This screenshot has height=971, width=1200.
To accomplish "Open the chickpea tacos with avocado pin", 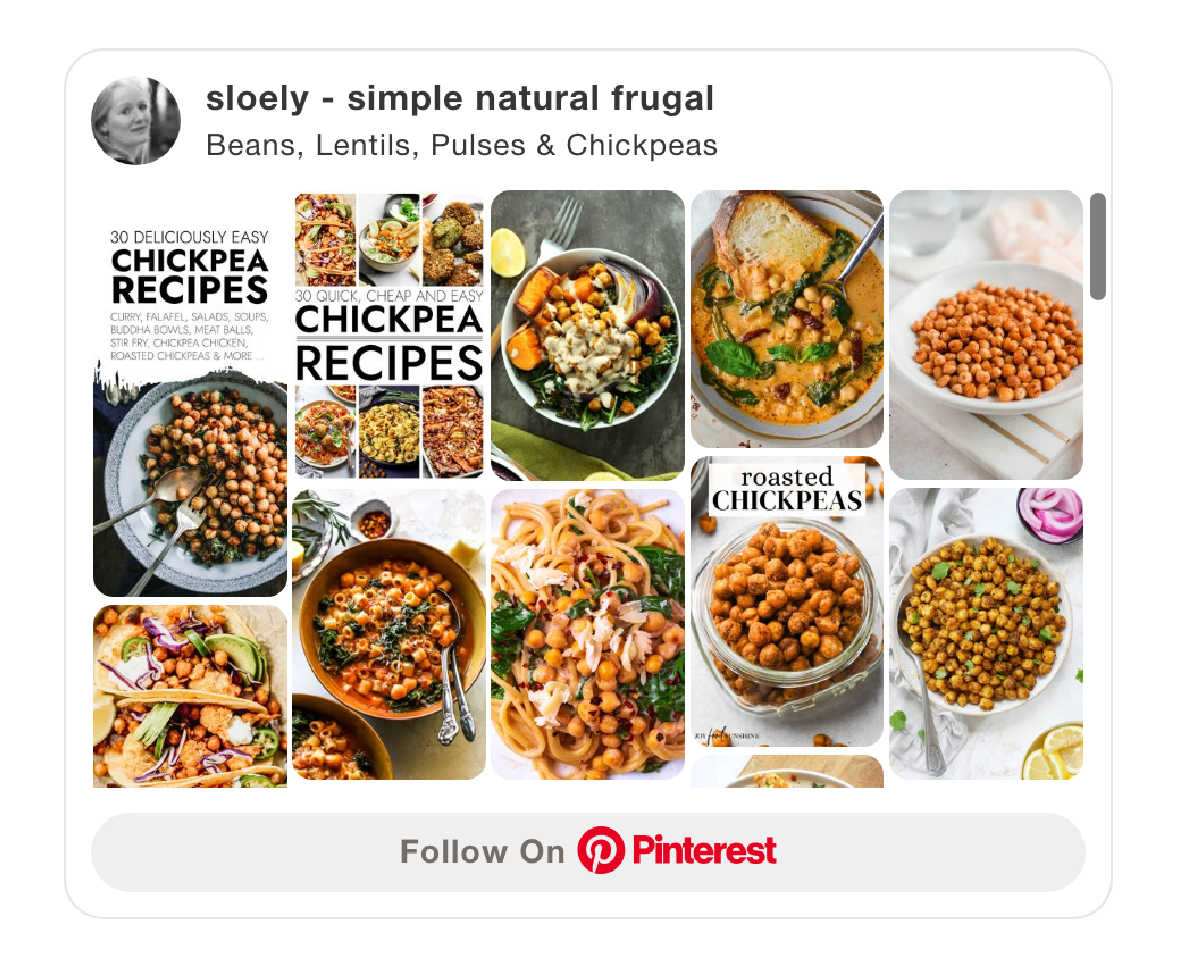I will point(190,696).
